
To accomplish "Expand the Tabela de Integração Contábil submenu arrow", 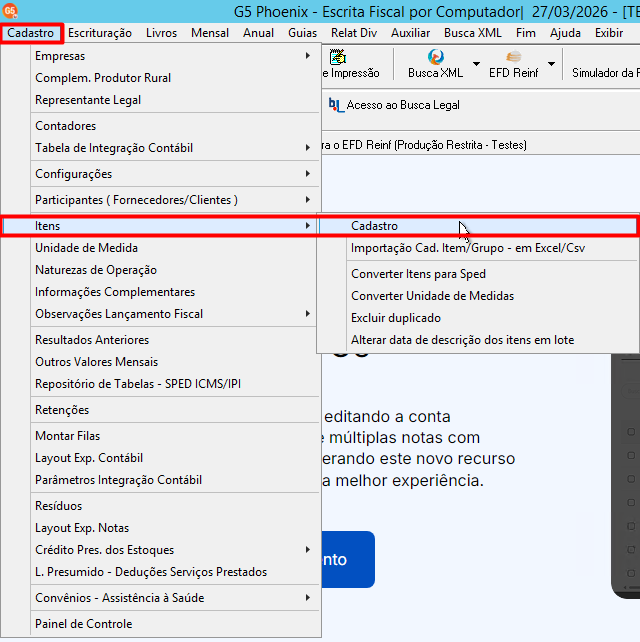I will coord(308,148).
